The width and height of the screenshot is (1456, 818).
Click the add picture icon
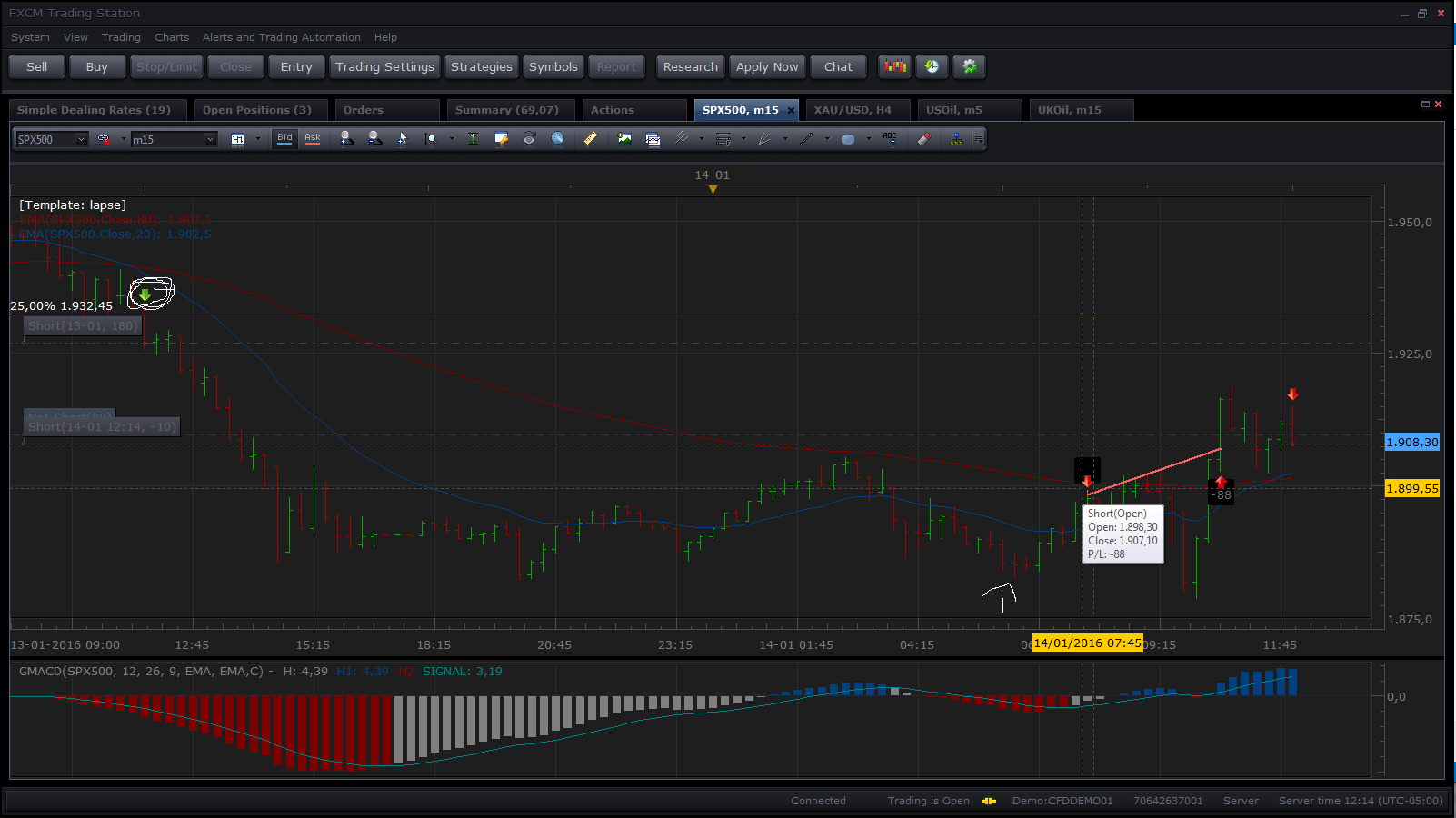(624, 138)
